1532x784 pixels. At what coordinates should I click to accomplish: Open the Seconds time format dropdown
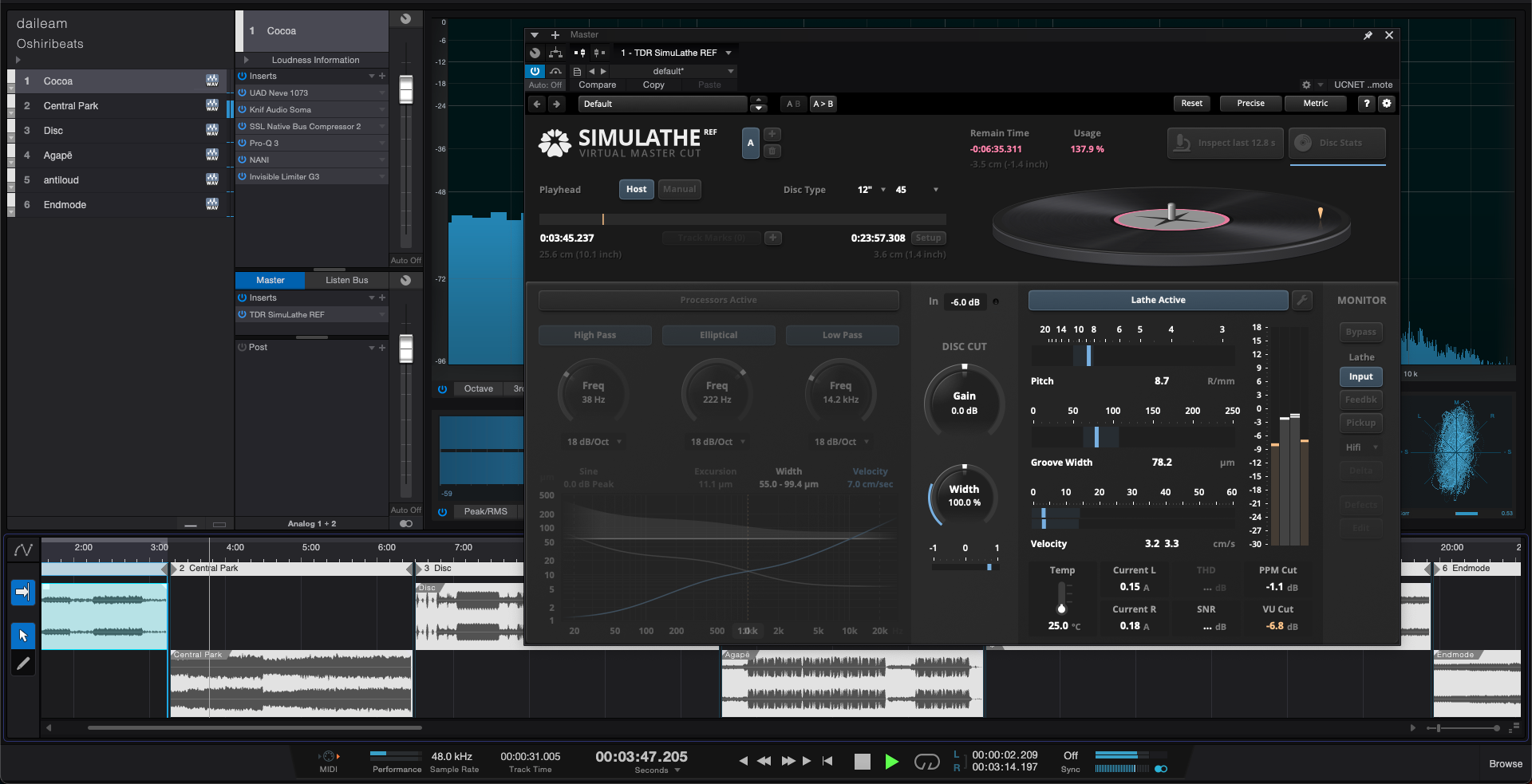[x=657, y=770]
